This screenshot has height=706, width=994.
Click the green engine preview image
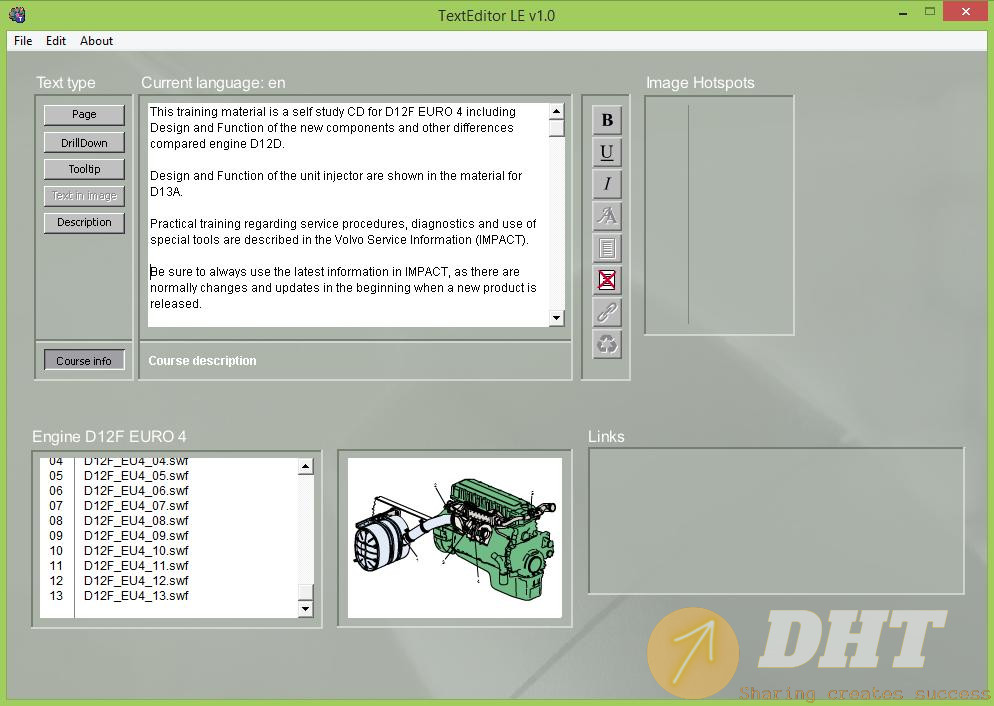tap(455, 538)
